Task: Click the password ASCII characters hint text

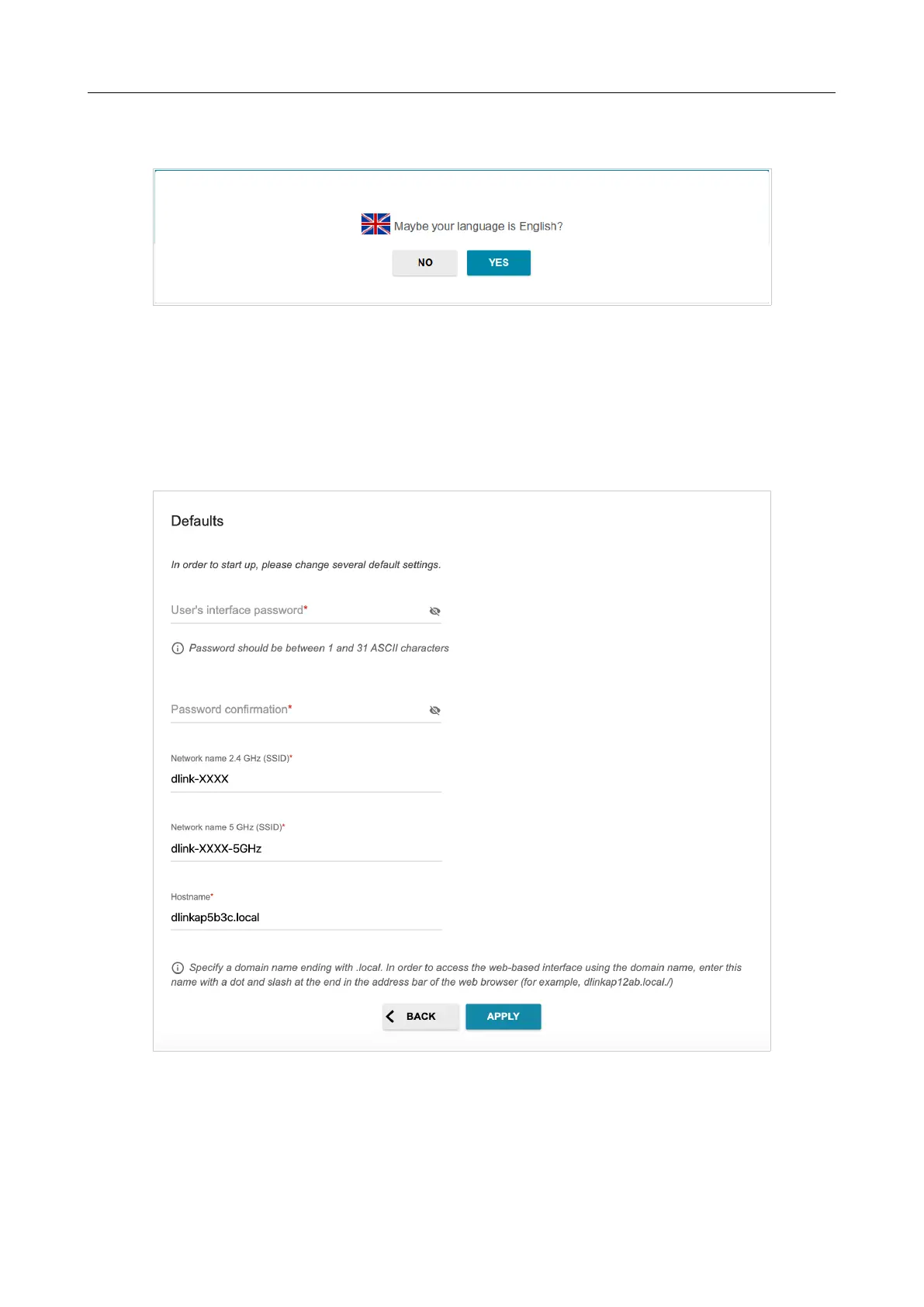Action: 319,648
